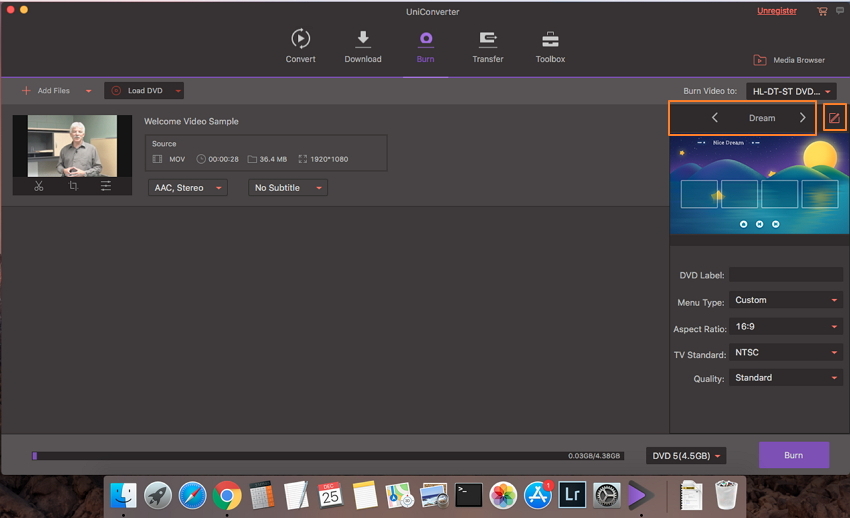Screen dimensions: 850x518
Task: Click the Welcome Video Sample title
Action: (191, 121)
